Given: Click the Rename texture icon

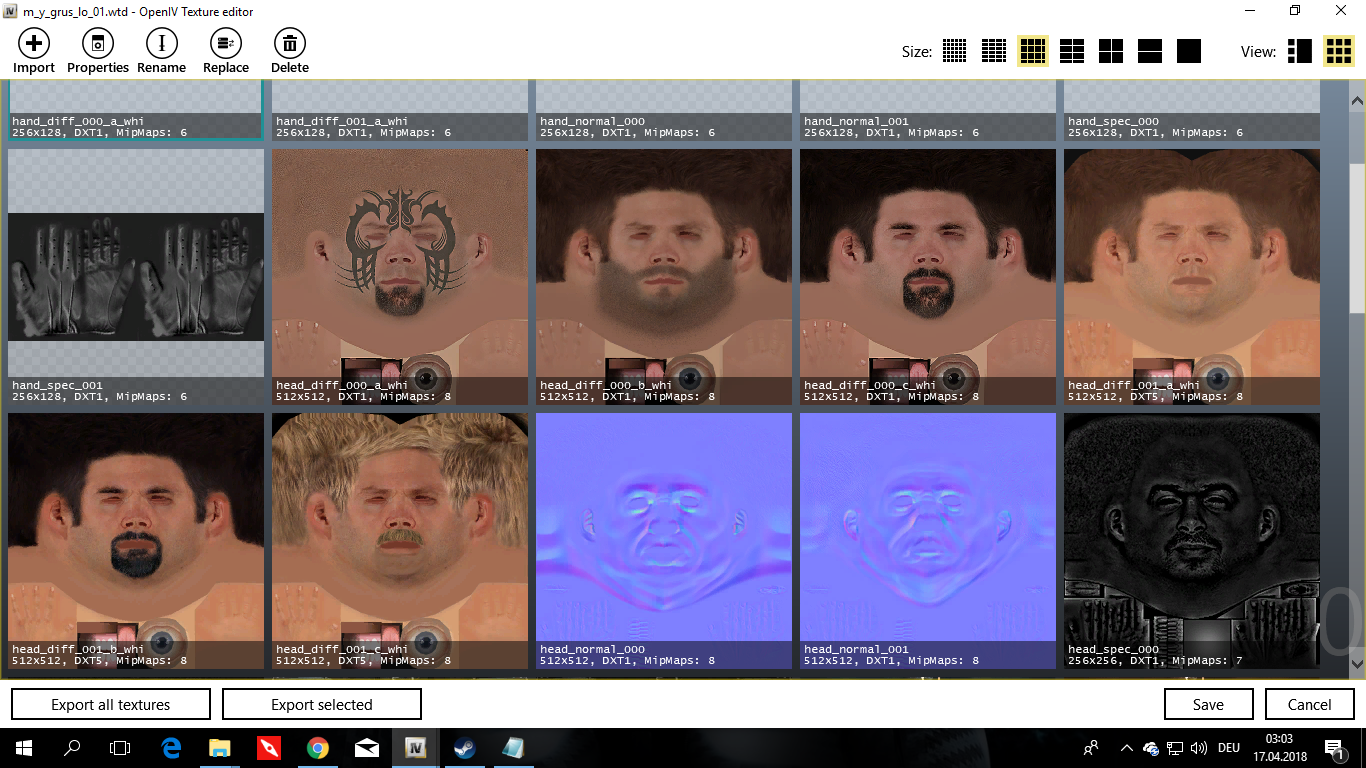Looking at the screenshot, I should tap(161, 44).
